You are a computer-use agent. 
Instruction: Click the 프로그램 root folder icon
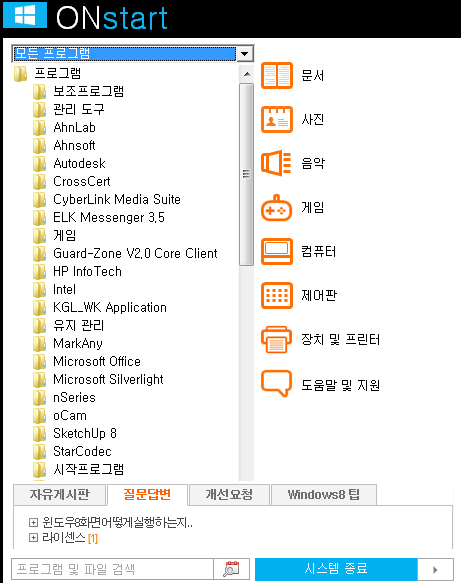(x=21, y=74)
